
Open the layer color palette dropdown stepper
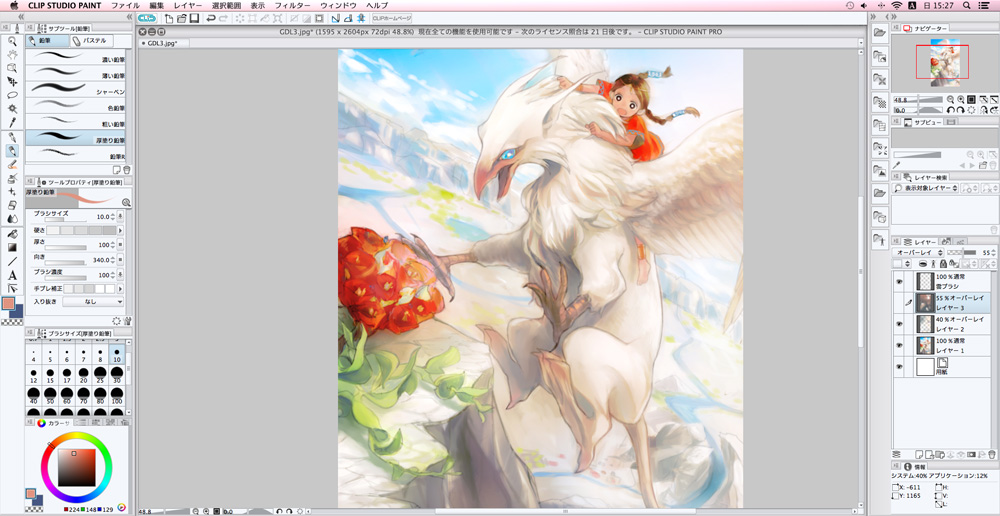coord(909,263)
